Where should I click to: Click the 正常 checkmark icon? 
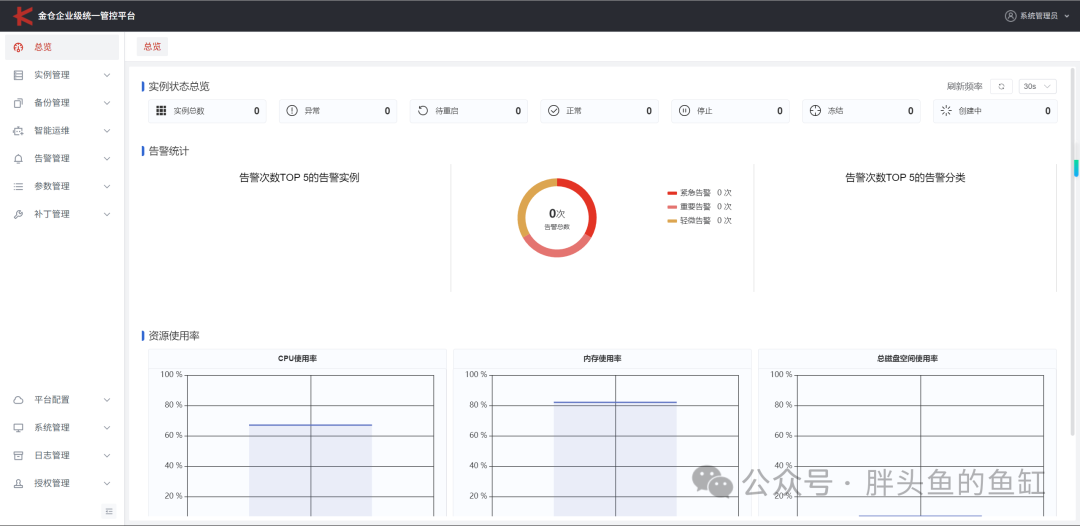pos(554,111)
